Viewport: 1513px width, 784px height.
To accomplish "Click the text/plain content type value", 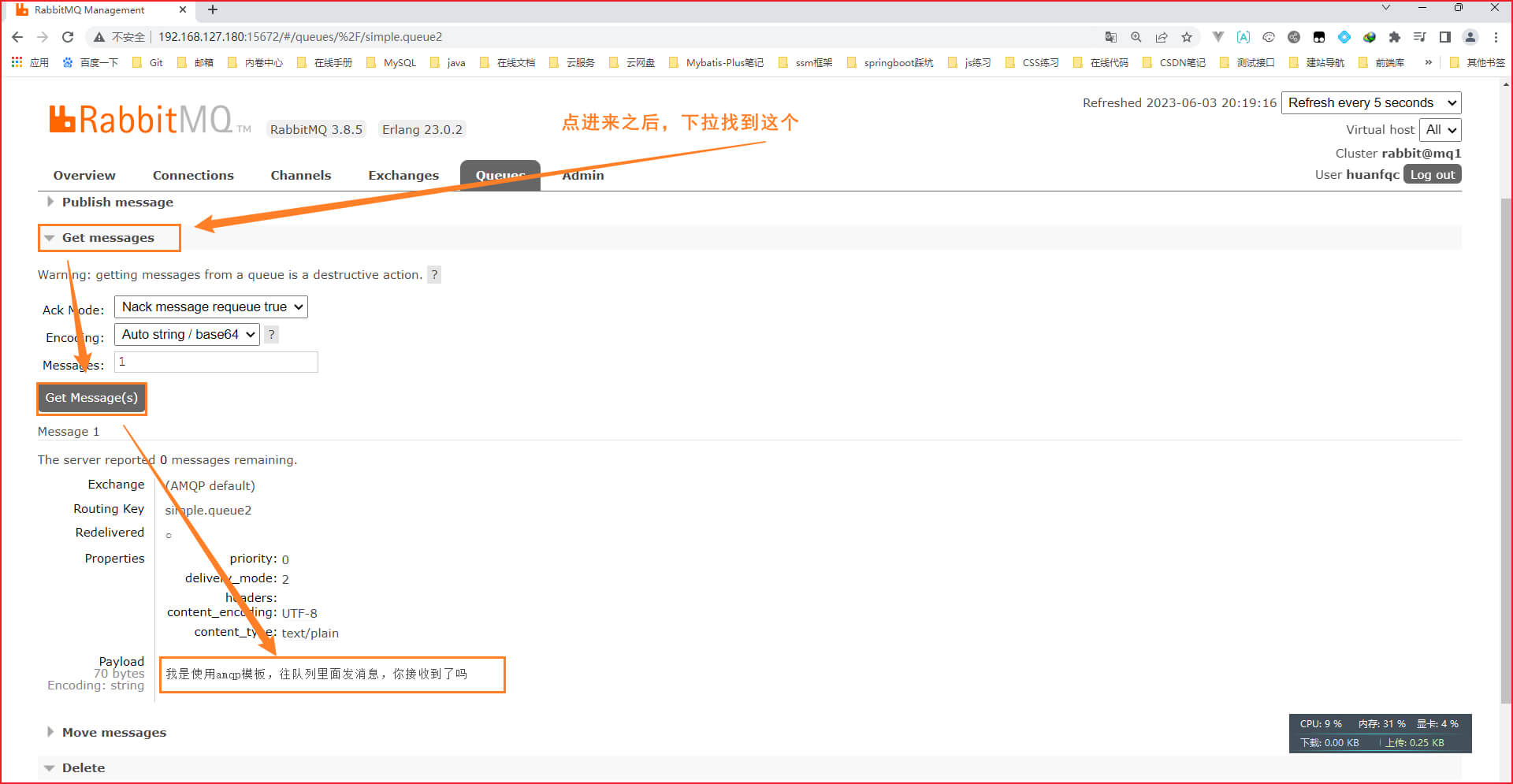I will [310, 634].
